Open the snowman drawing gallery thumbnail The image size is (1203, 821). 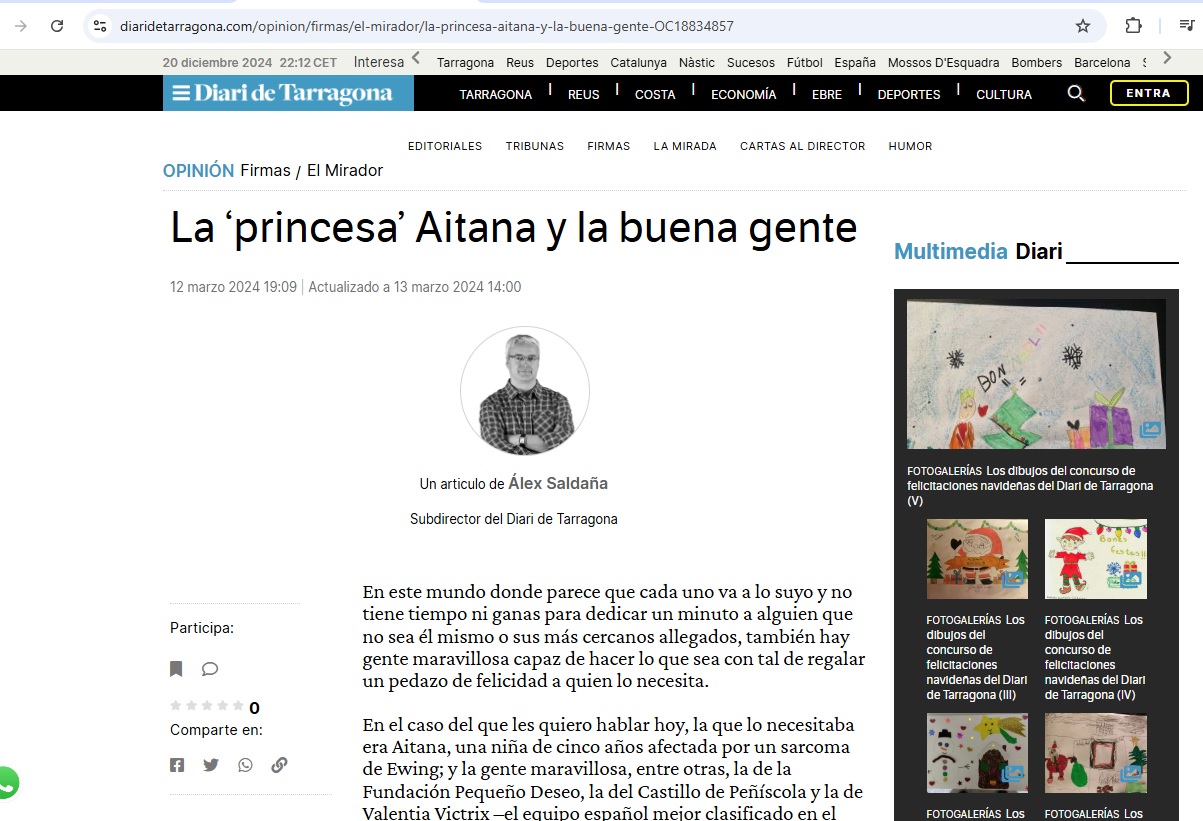[977, 753]
